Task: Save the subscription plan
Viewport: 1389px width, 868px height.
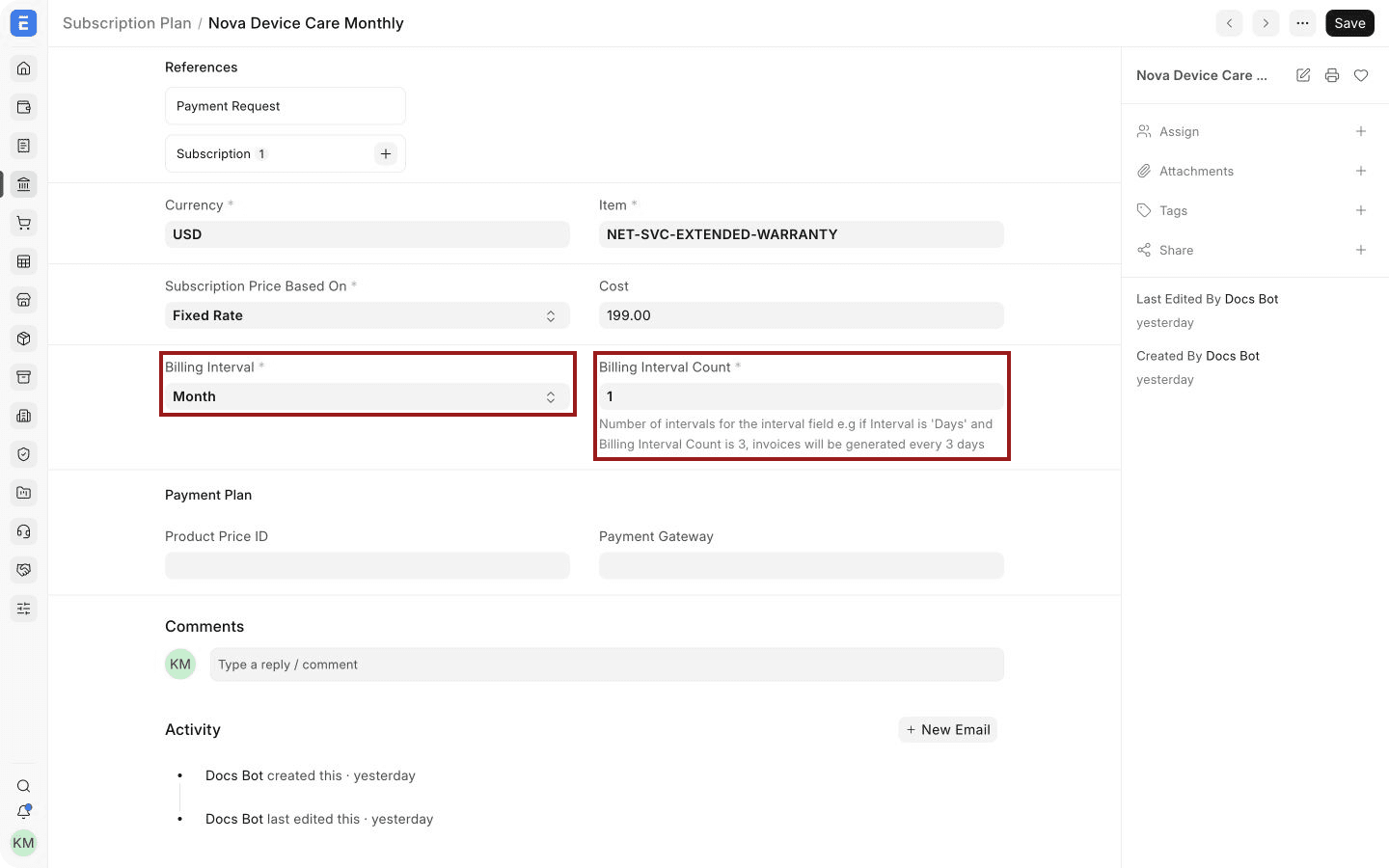Action: pyautogui.click(x=1349, y=23)
